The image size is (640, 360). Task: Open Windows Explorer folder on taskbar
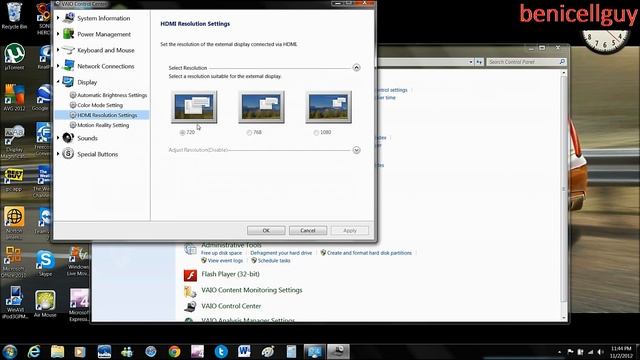tap(58, 351)
